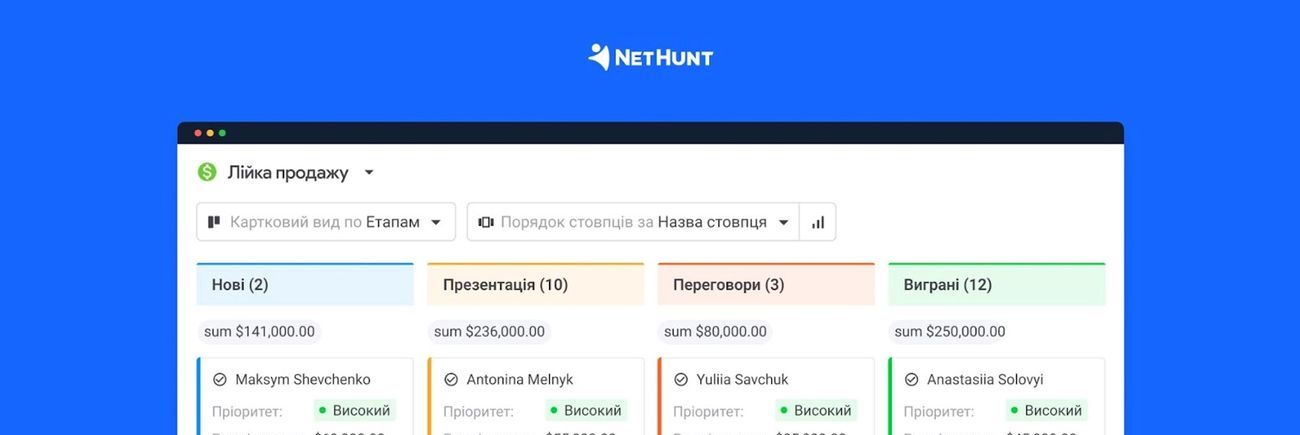Click the column order carousel icon
1300x435 pixels.
coord(486,222)
